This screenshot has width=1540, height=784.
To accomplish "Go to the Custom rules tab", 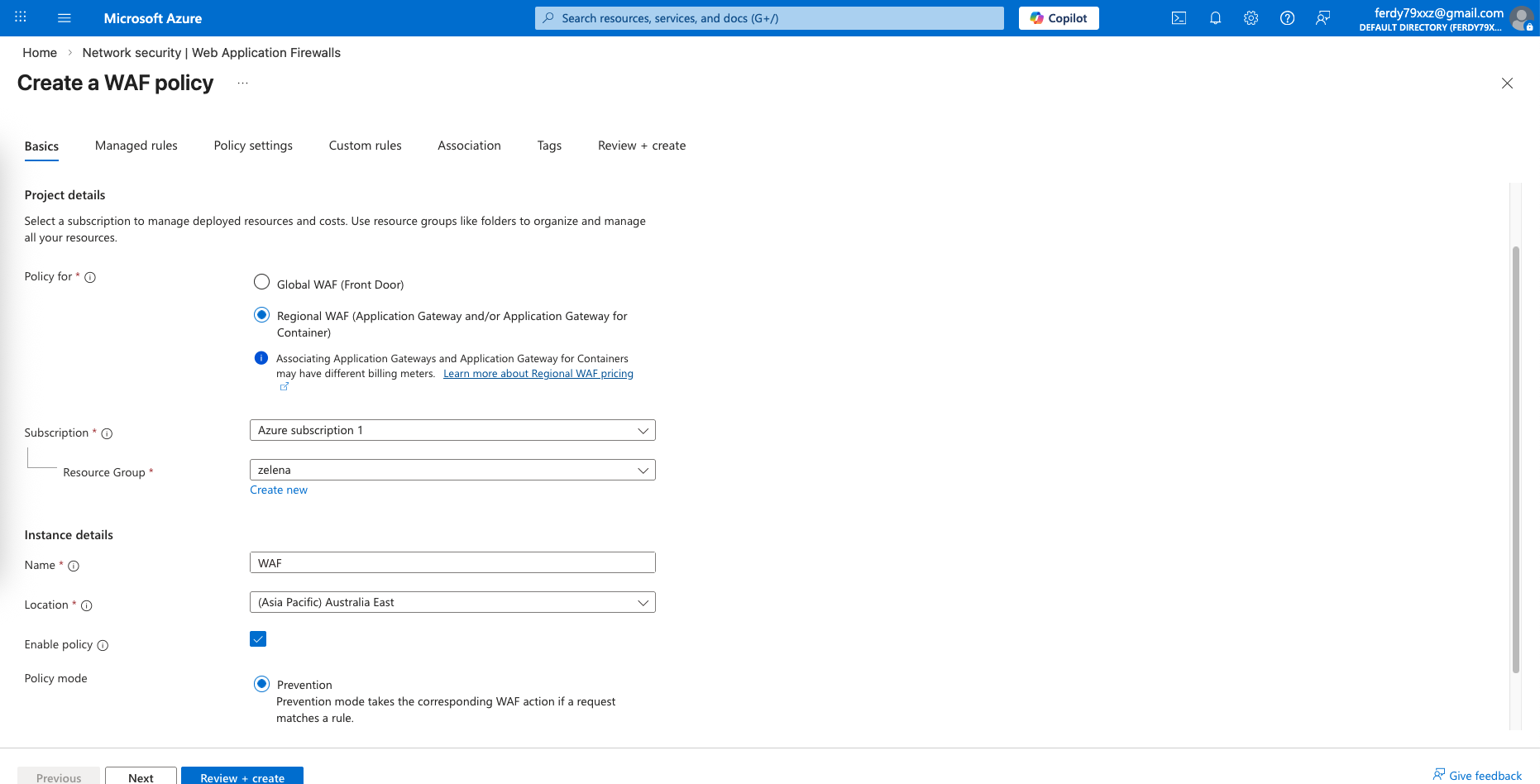I will 365,146.
